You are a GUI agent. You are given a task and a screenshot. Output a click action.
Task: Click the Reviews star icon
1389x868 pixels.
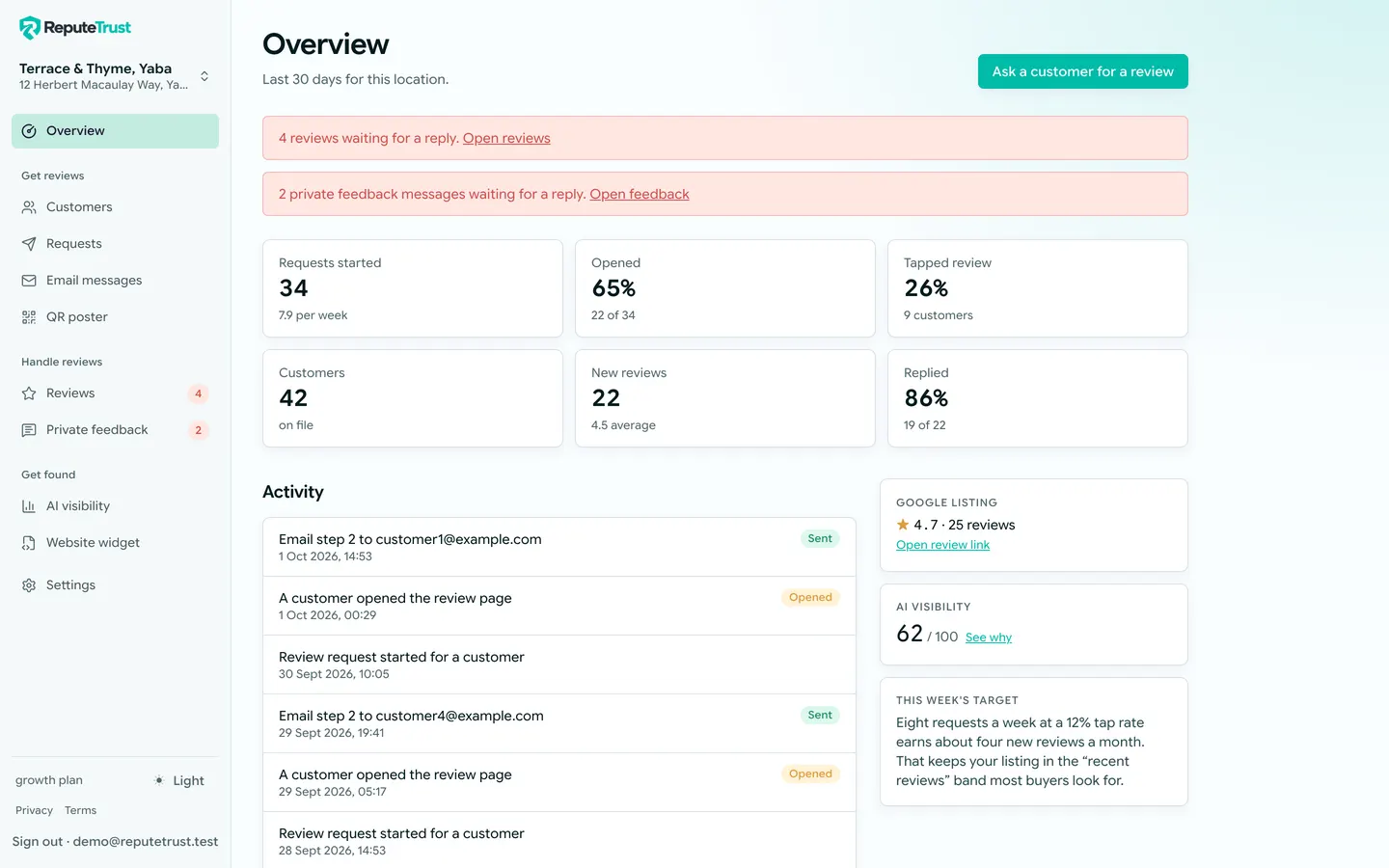coord(29,393)
